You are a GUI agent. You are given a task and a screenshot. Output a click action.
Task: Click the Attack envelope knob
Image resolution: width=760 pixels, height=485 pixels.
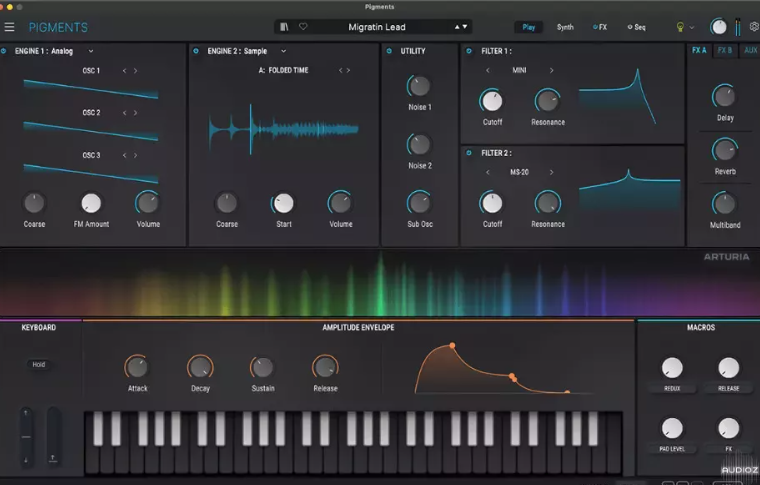[x=137, y=367]
